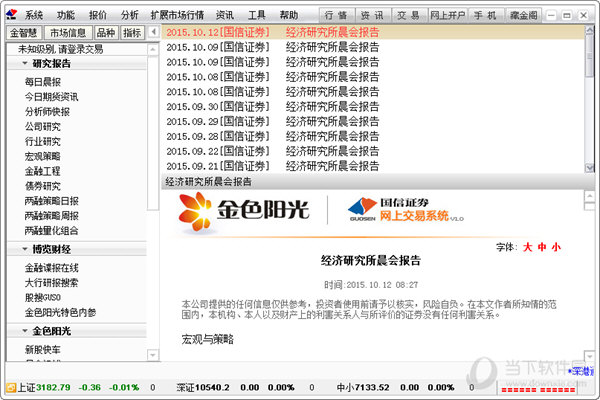The width and height of the screenshot is (600, 400).
Task: Click report content scrollbar up arrow
Action: (x=590, y=196)
